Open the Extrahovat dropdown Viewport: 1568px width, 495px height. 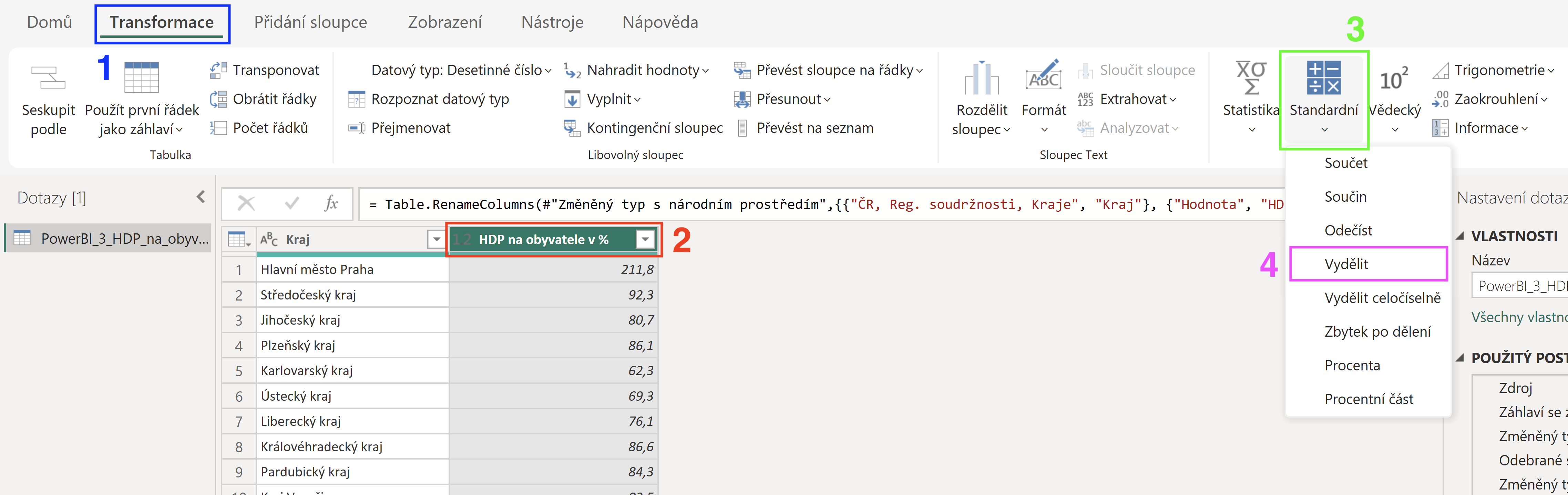tap(1127, 98)
